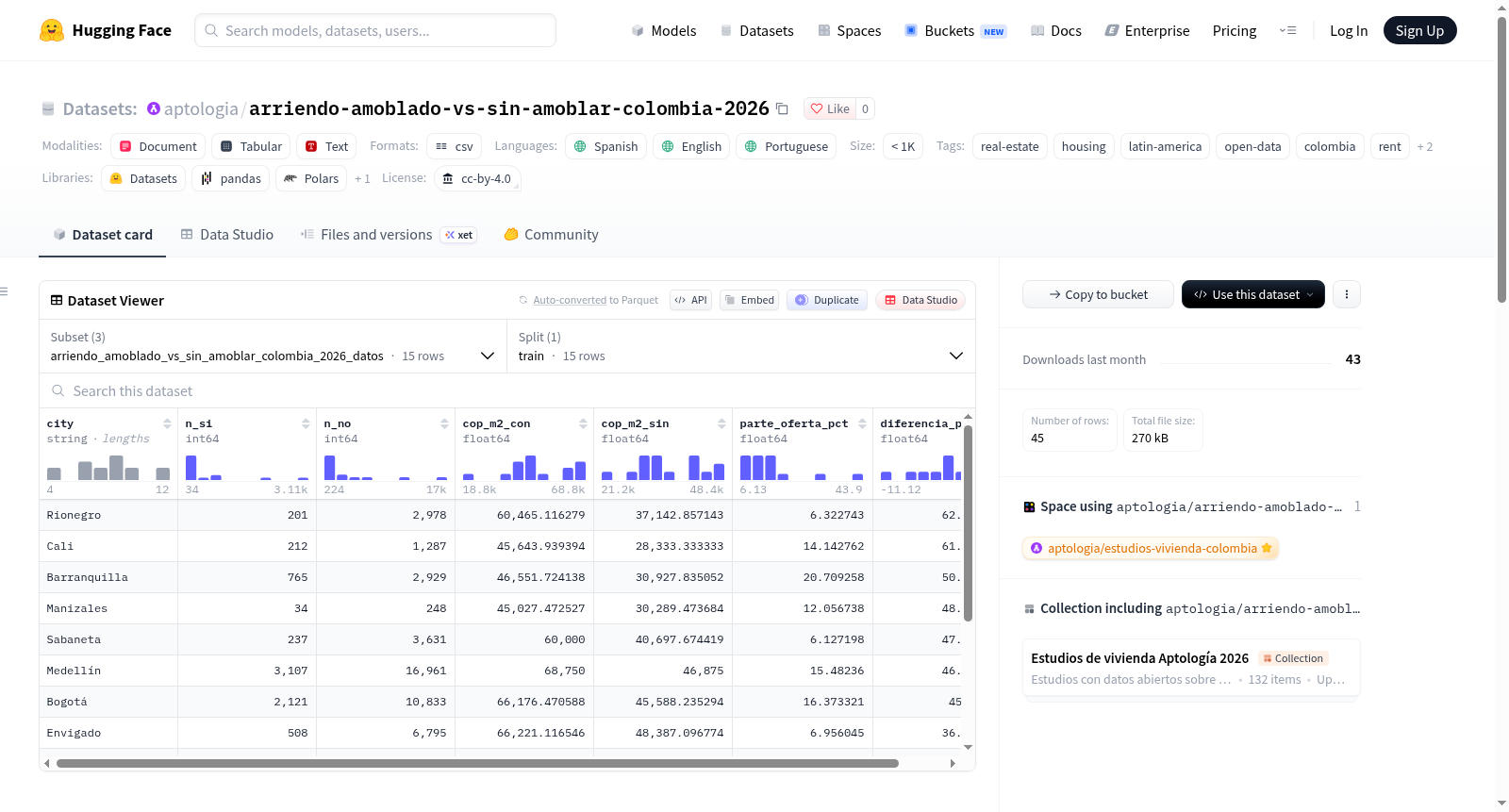Go to the Community tab
Viewport: 1509px width, 812px height.
coord(551,235)
